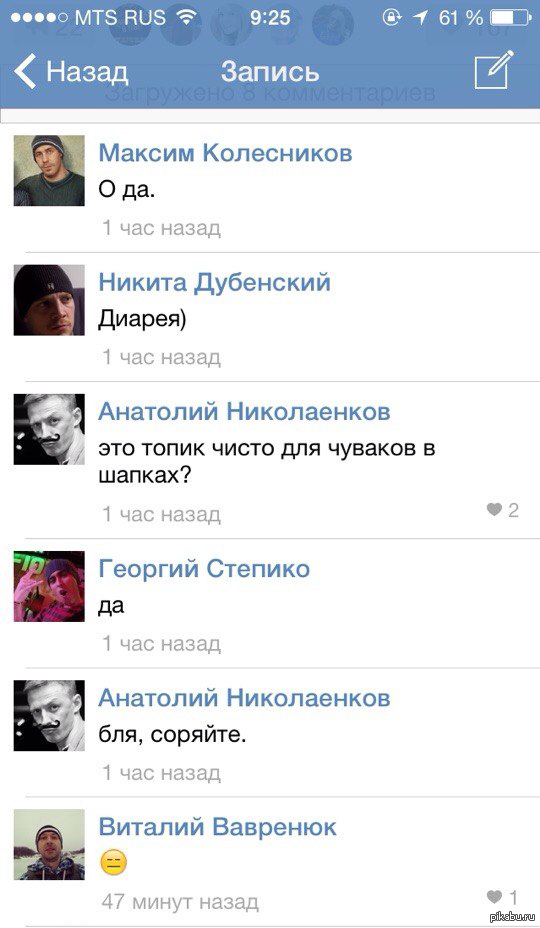Open Виталий Вавренюк's profile name
Screen dimensions: 540x928
point(217,826)
